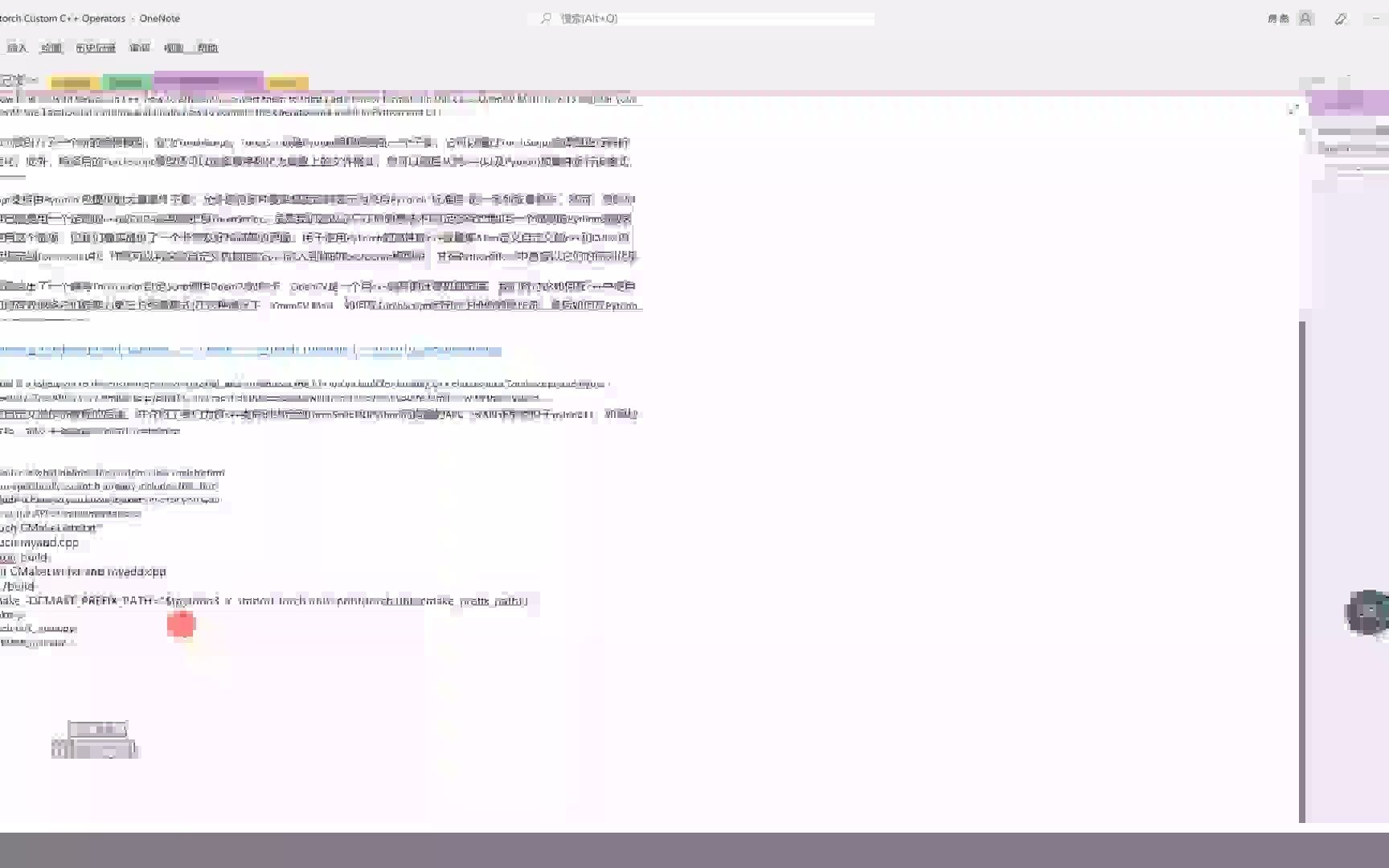The width and height of the screenshot is (1389, 868).
Task: Open the third page in the page list
Action: 1353,149
